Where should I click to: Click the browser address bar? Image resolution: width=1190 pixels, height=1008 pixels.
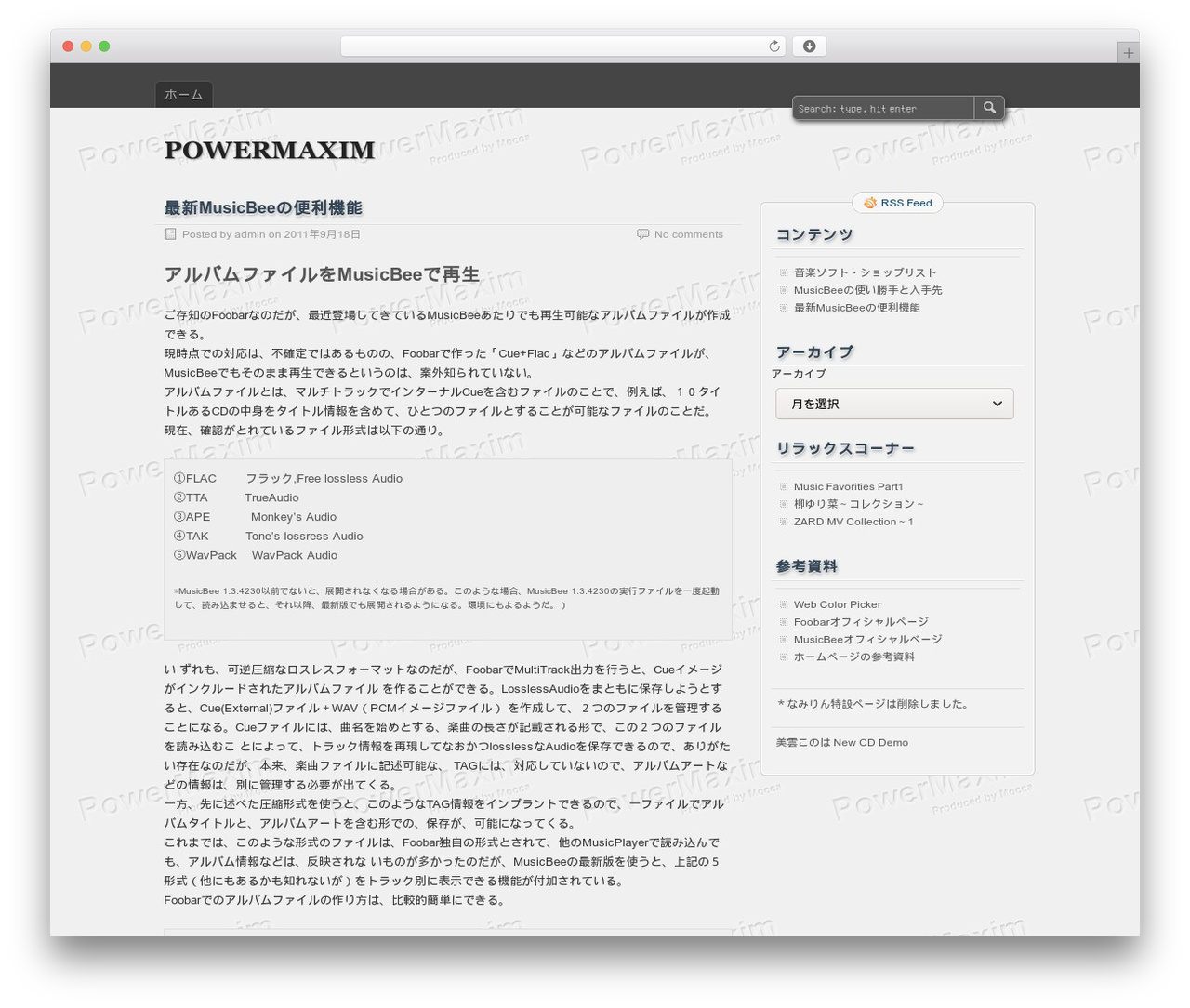coord(562,46)
